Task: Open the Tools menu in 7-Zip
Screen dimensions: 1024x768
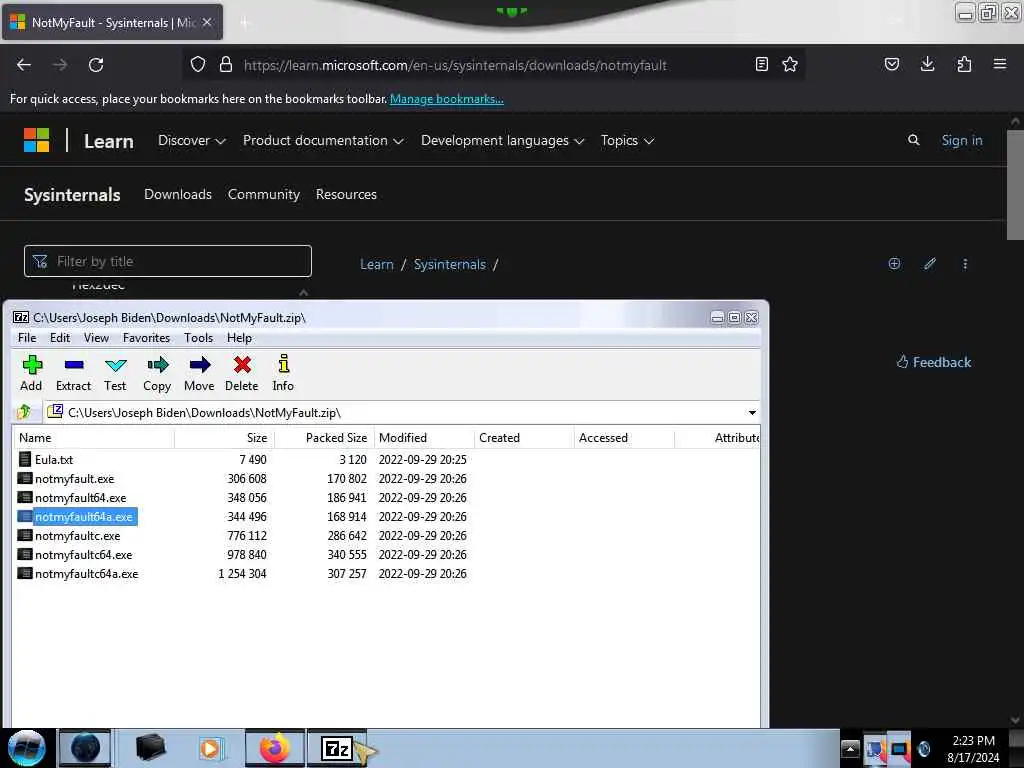Action: (199, 338)
